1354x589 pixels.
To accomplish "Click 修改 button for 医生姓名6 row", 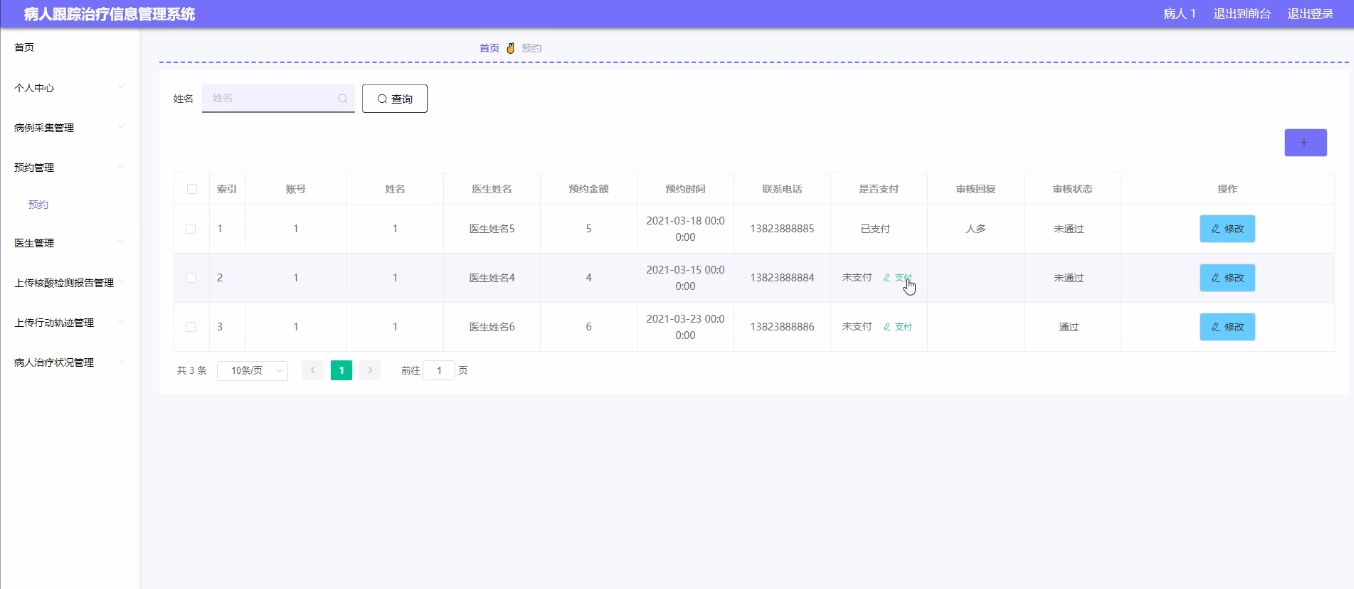I will (1227, 327).
